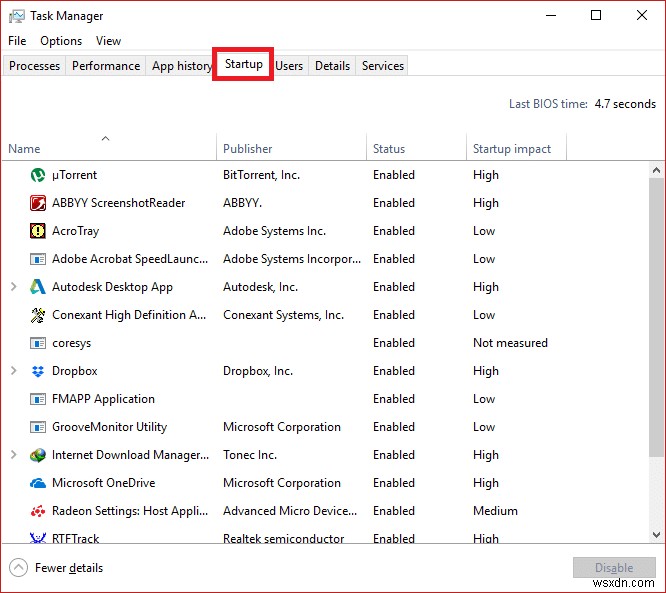Click the Low impact of AcroTray row
This screenshot has height=593, width=666.
pos(484,231)
